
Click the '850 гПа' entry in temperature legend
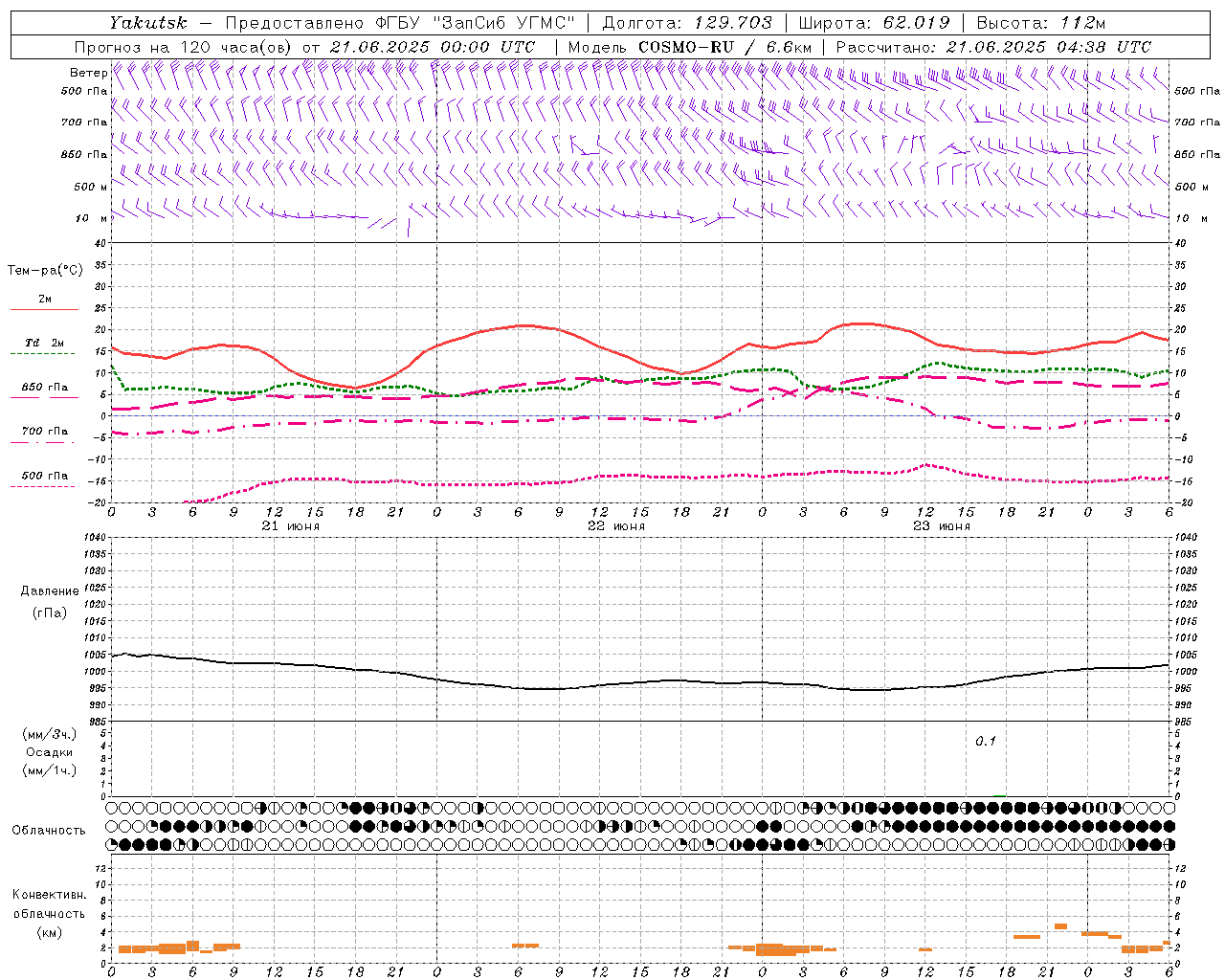(x=45, y=388)
